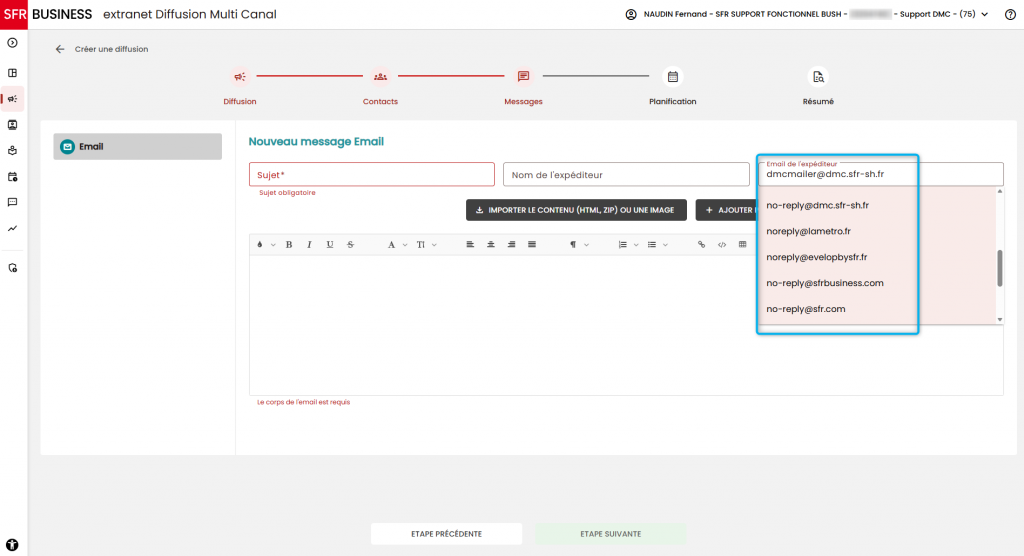Image resolution: width=1024 pixels, height=556 pixels.
Task: Open the statistics line-chart icon in sidebar
Action: pyautogui.click(x=12, y=229)
